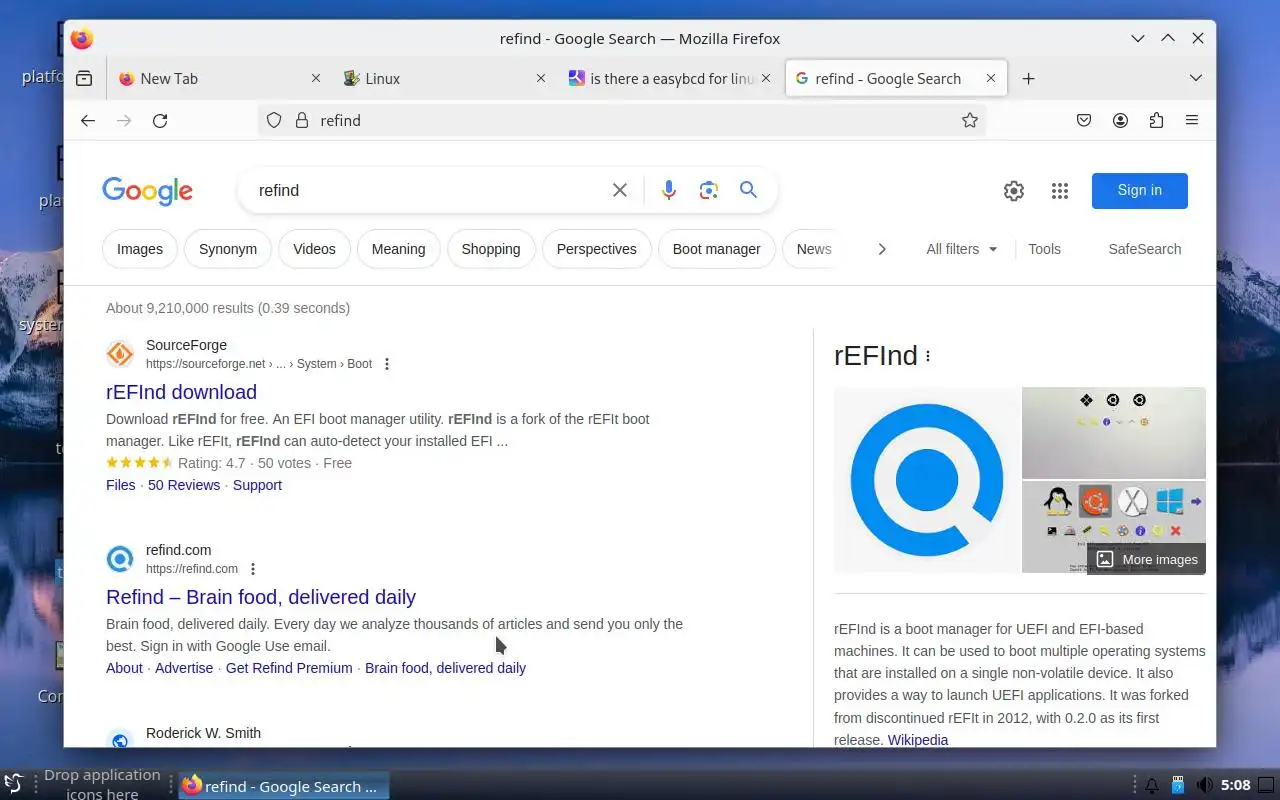Select the Videos filter chip

click(314, 249)
